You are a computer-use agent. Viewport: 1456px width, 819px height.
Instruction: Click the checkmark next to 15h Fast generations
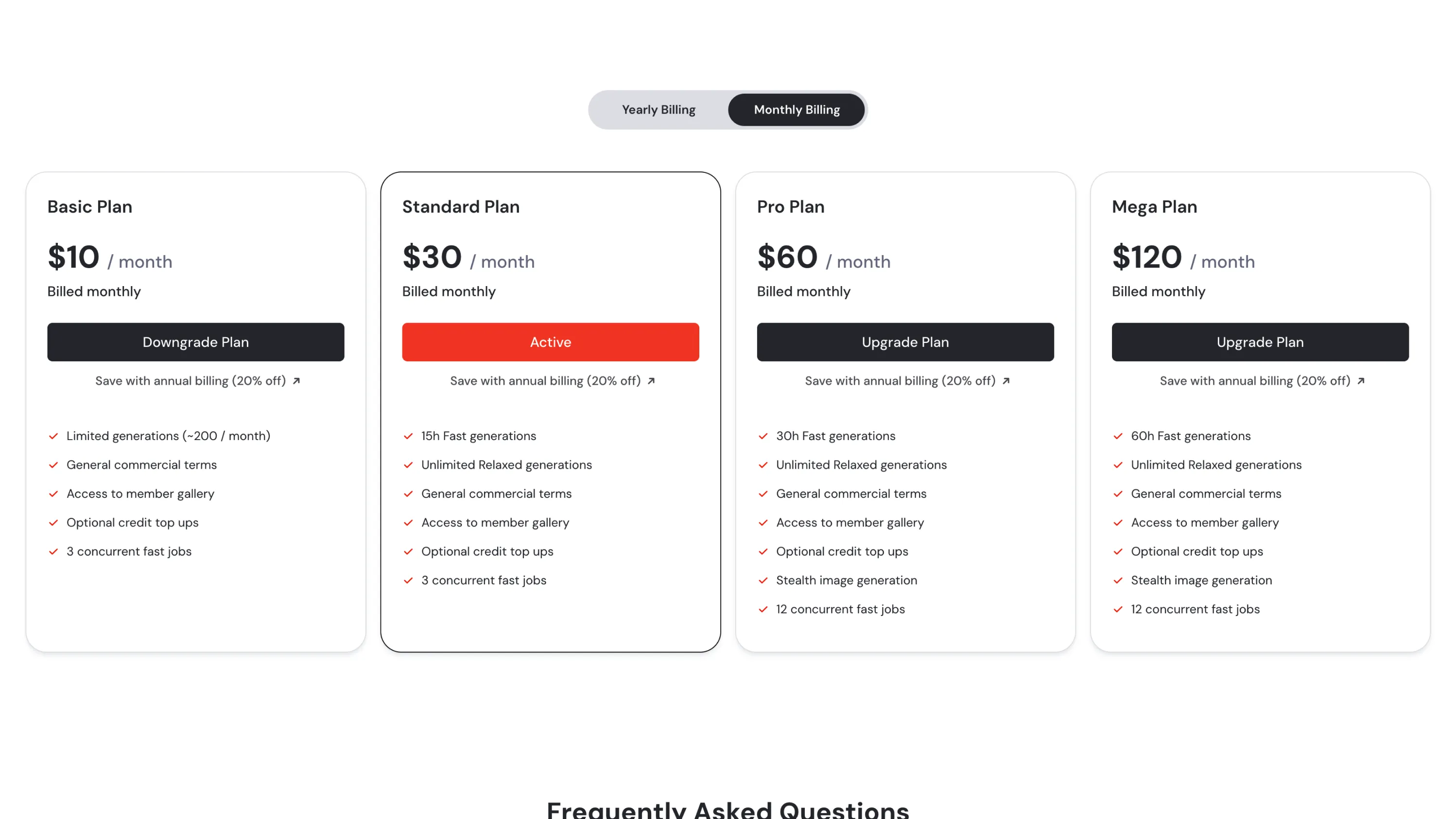click(x=408, y=436)
